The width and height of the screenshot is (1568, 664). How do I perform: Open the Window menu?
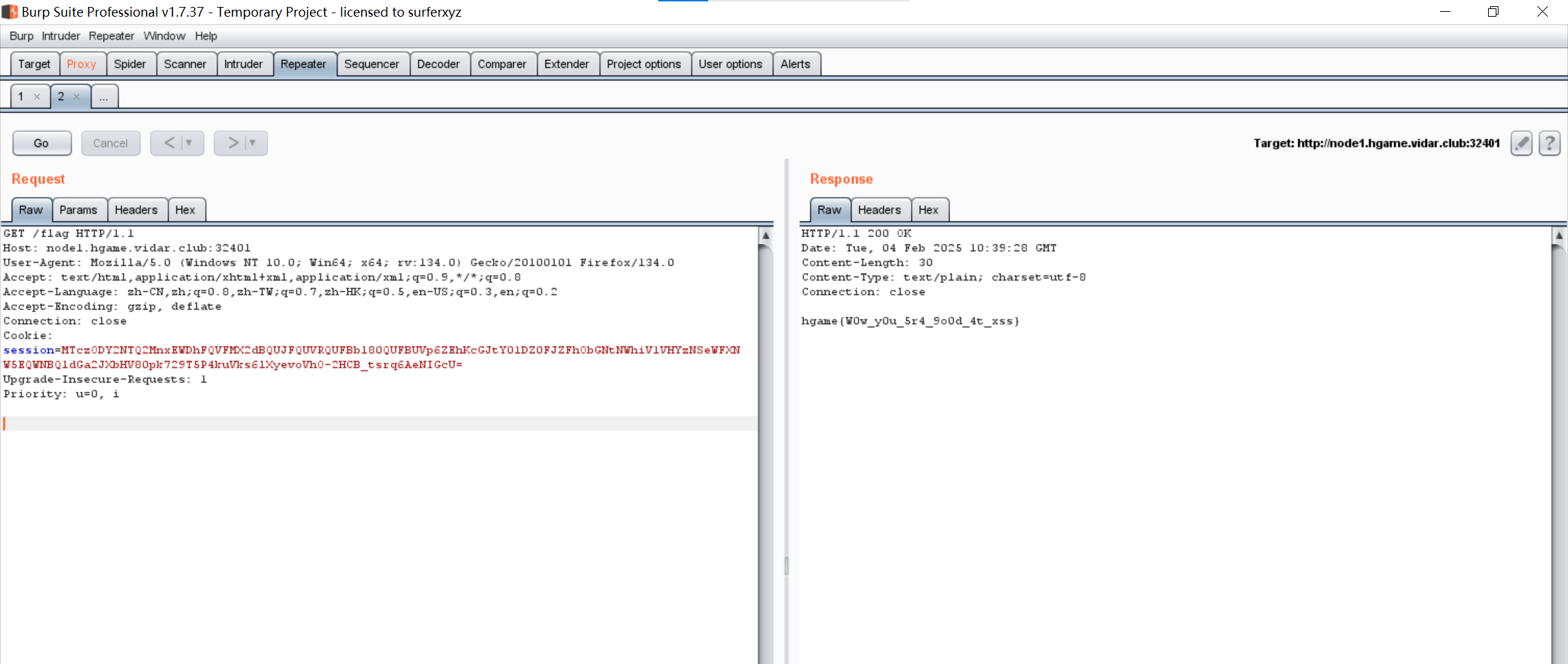point(164,36)
